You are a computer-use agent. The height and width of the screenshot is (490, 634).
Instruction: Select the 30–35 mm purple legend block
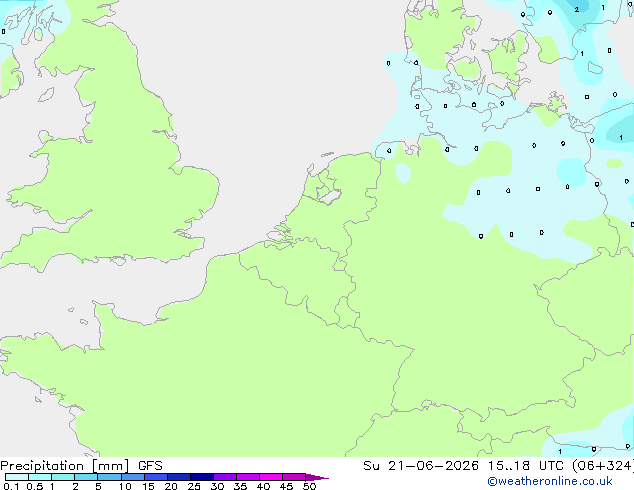click(x=225, y=477)
